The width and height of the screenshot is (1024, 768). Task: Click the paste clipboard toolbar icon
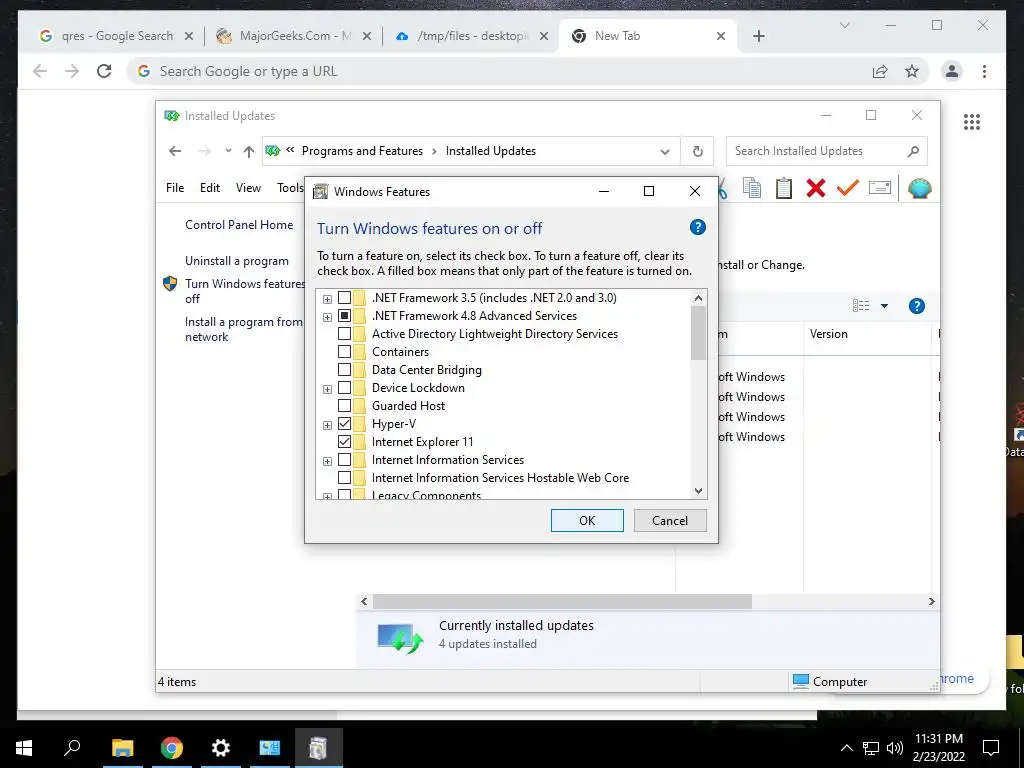784,188
